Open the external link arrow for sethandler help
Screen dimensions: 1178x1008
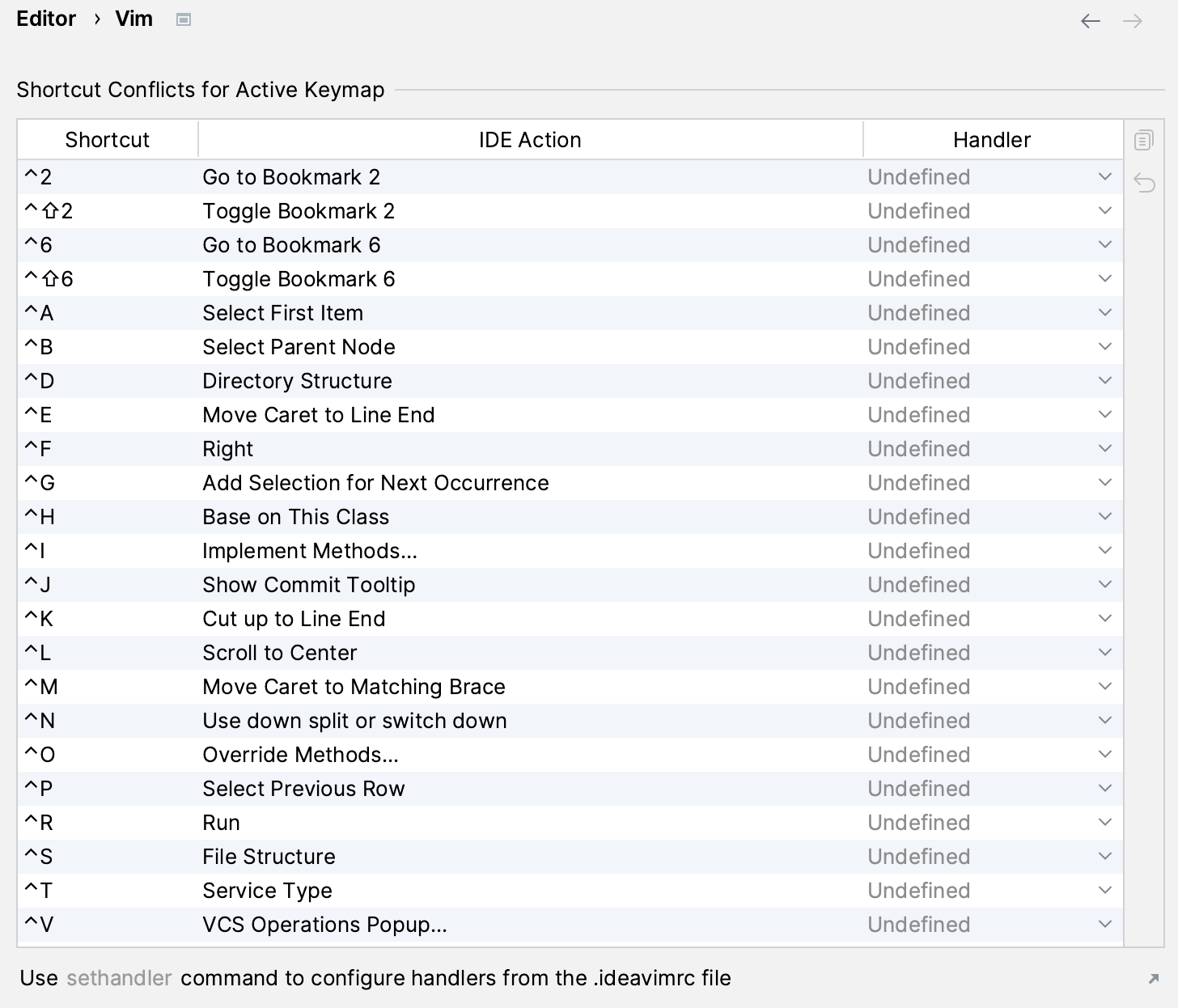pyautogui.click(x=1153, y=979)
